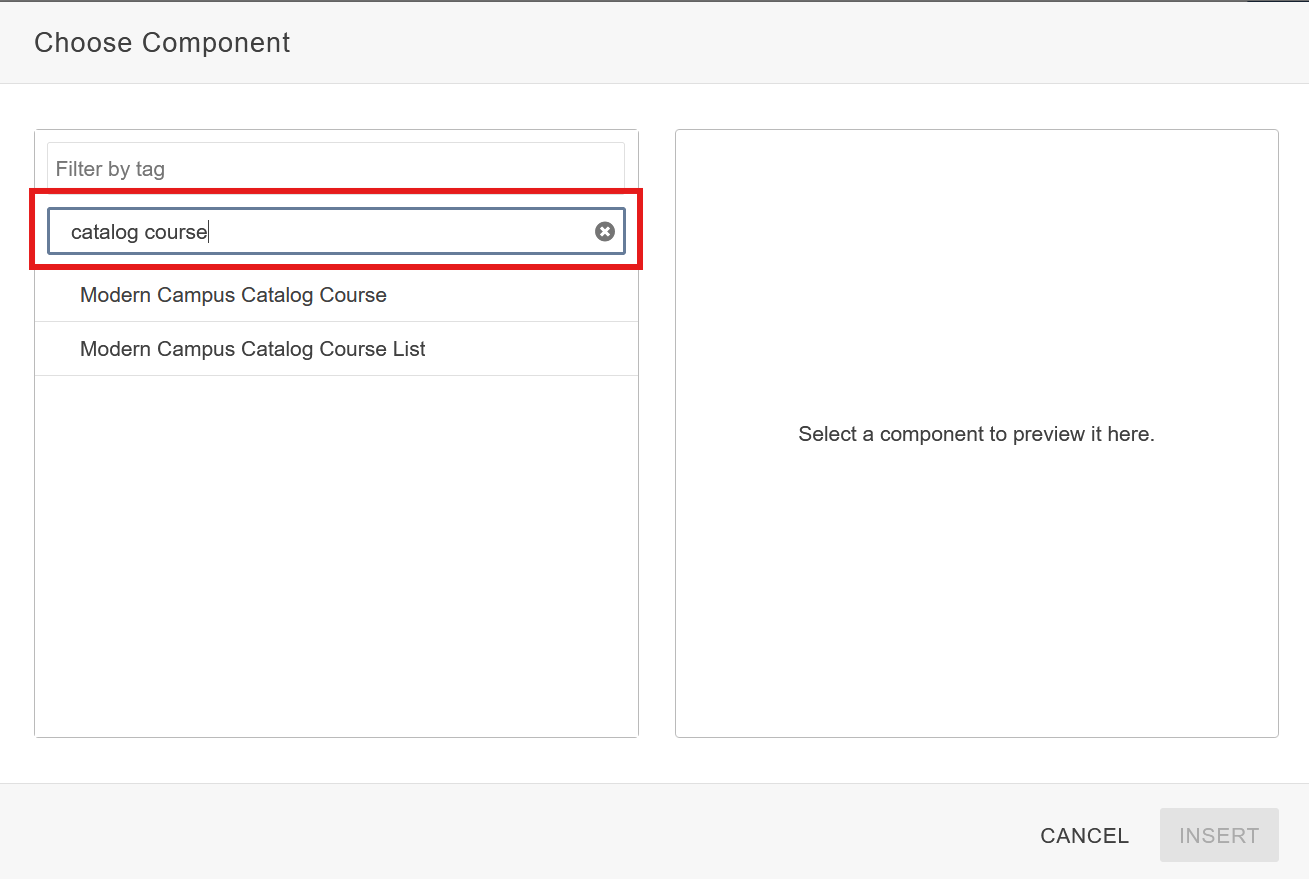Click the INSERT button
The image size is (1309, 879).
1218,835
